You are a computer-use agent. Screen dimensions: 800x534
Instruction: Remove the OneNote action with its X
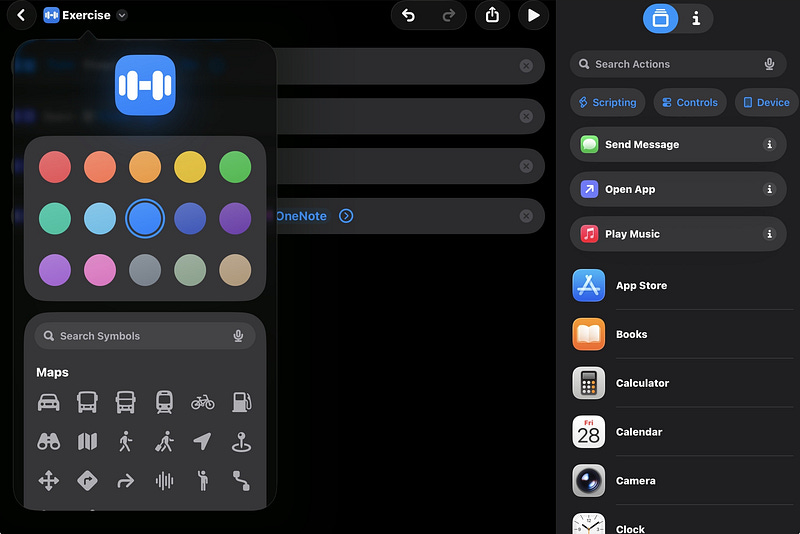[x=526, y=216]
